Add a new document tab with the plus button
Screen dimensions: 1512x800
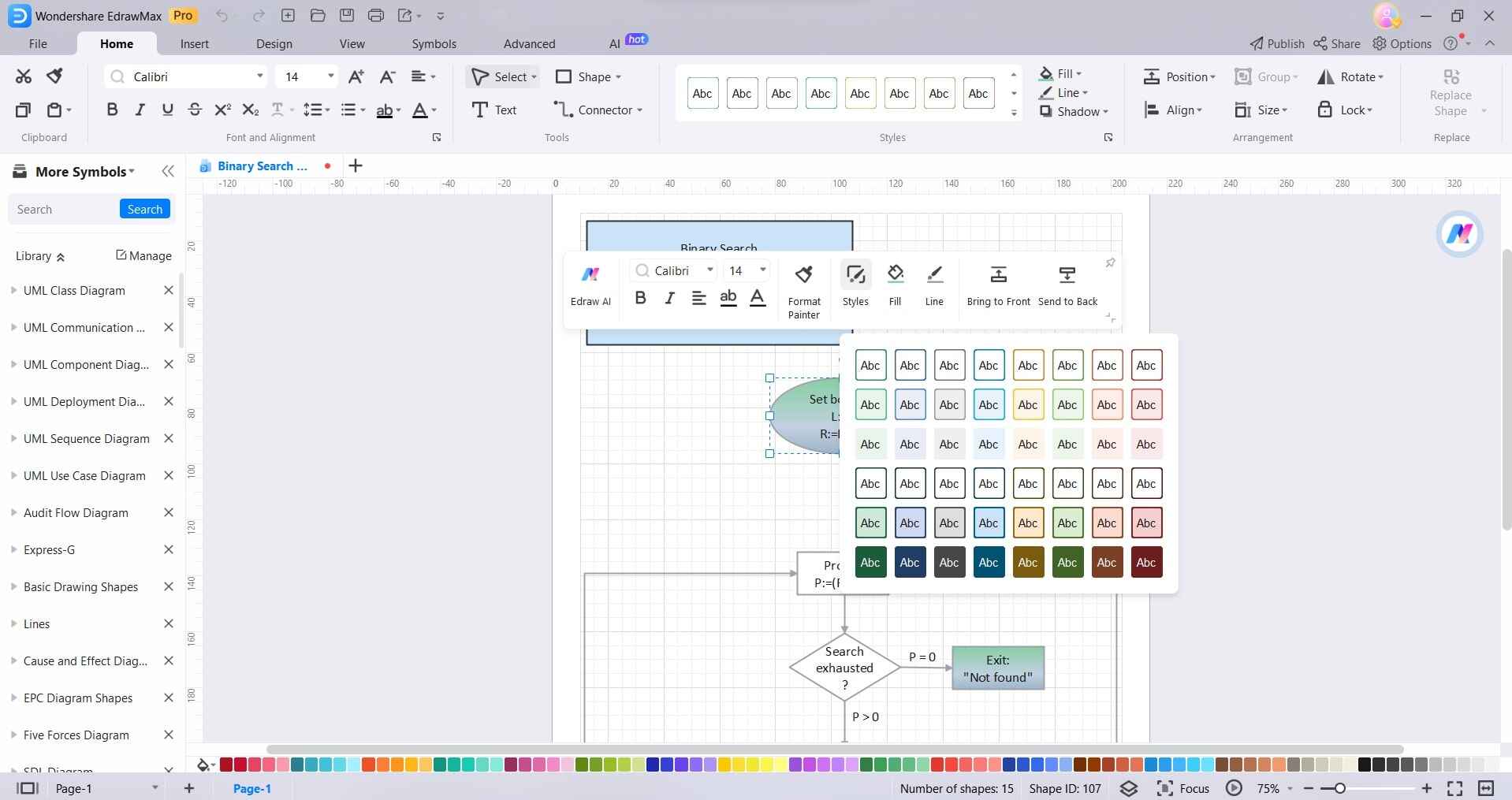(356, 166)
